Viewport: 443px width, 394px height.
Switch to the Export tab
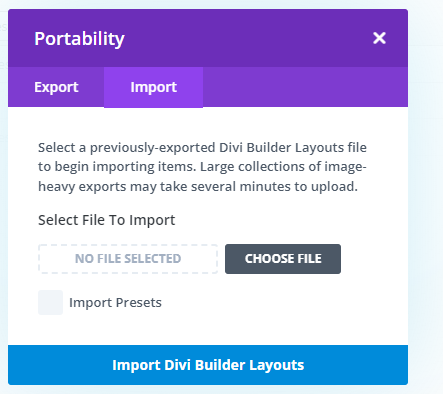pos(56,87)
